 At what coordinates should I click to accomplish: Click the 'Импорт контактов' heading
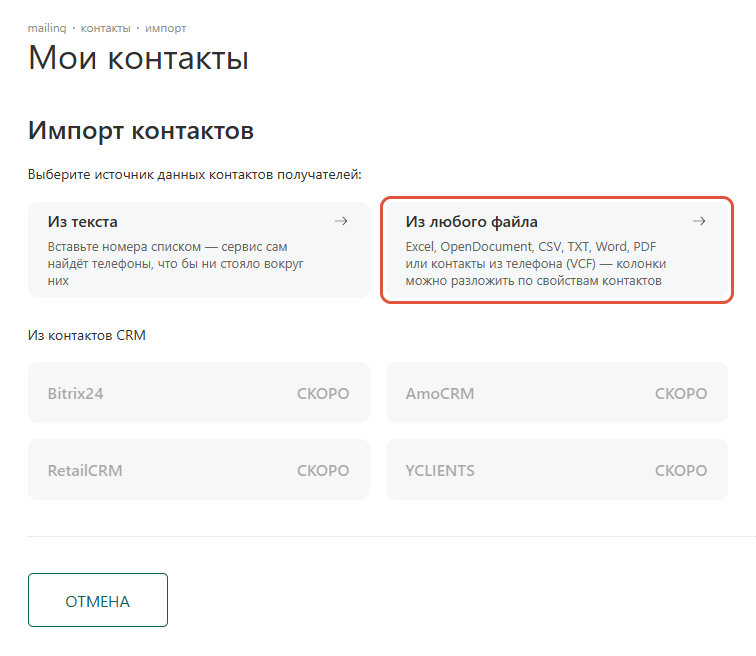pos(141,131)
